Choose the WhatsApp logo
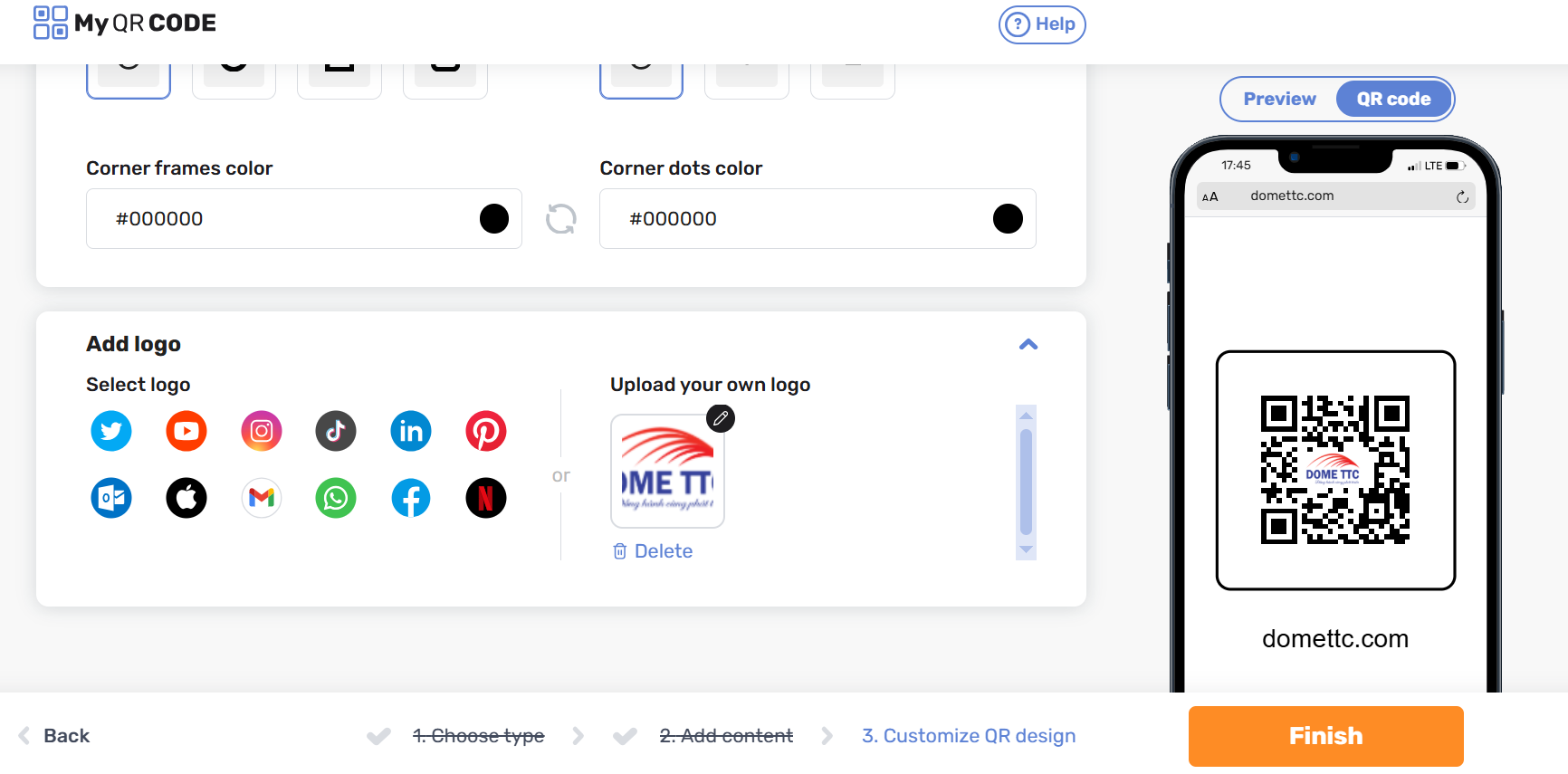The width and height of the screenshot is (1568, 774). pyautogui.click(x=336, y=498)
